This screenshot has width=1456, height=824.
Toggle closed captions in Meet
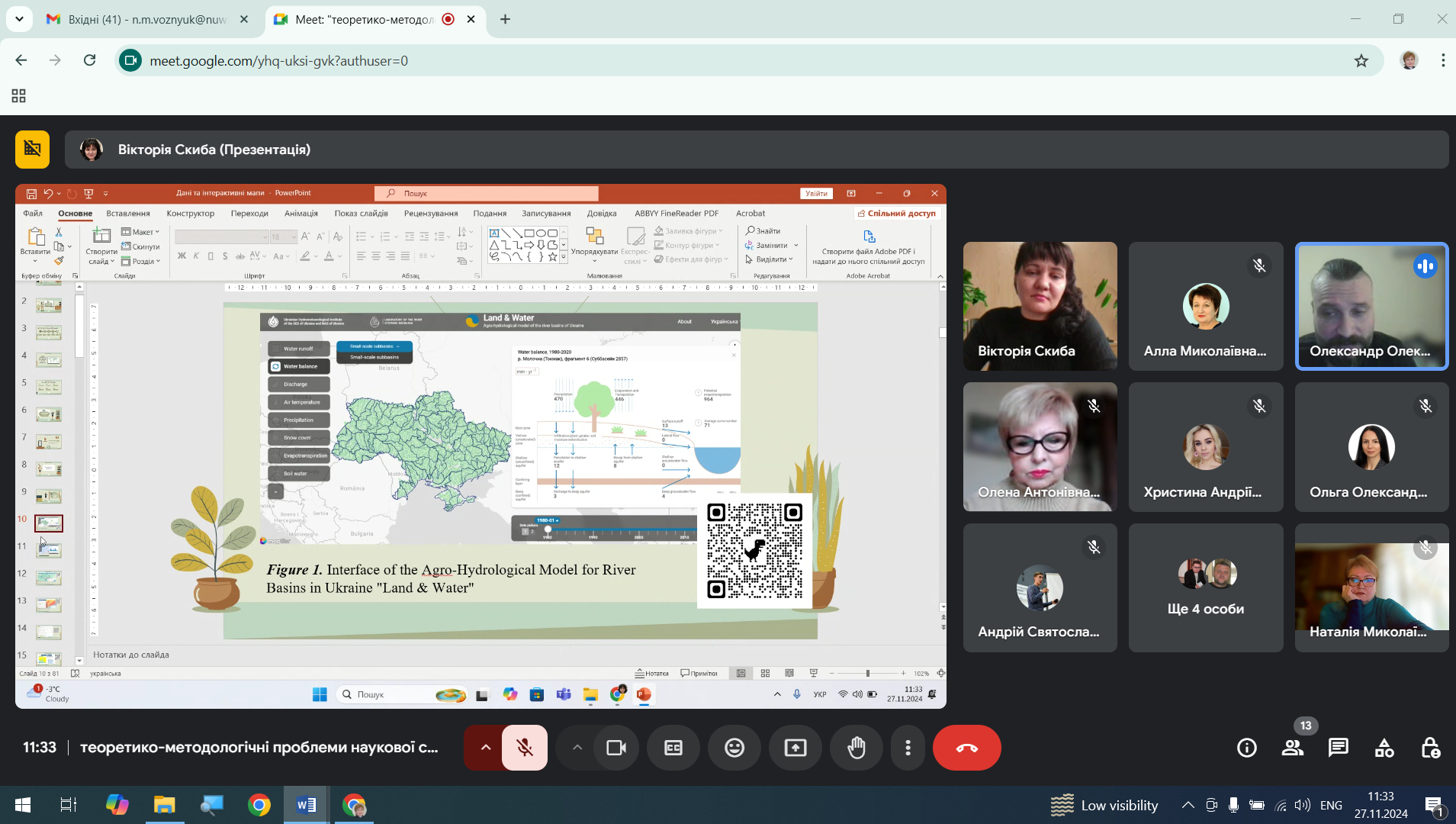673,748
